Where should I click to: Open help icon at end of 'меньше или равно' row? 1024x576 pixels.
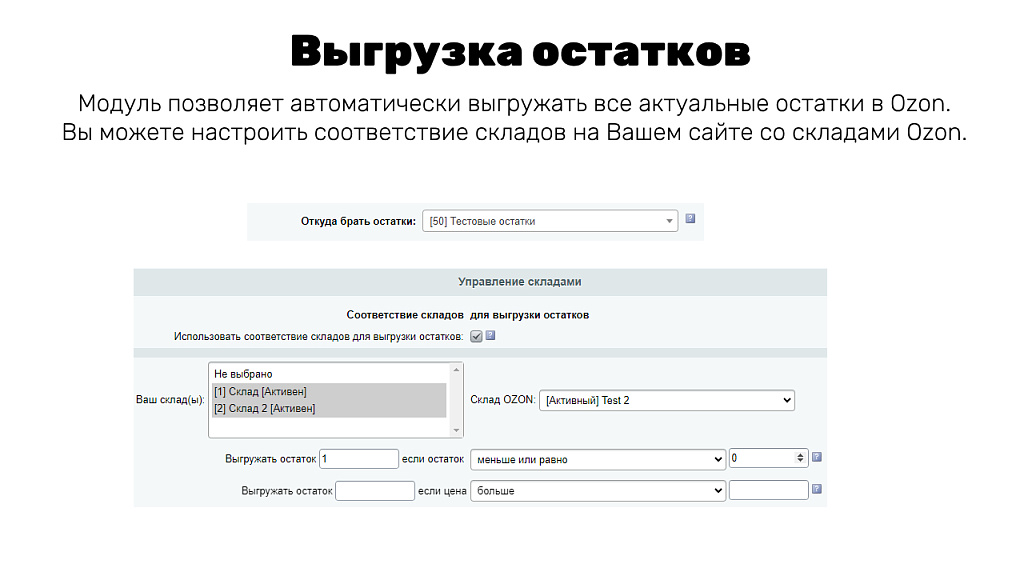pyautogui.click(x=816, y=457)
